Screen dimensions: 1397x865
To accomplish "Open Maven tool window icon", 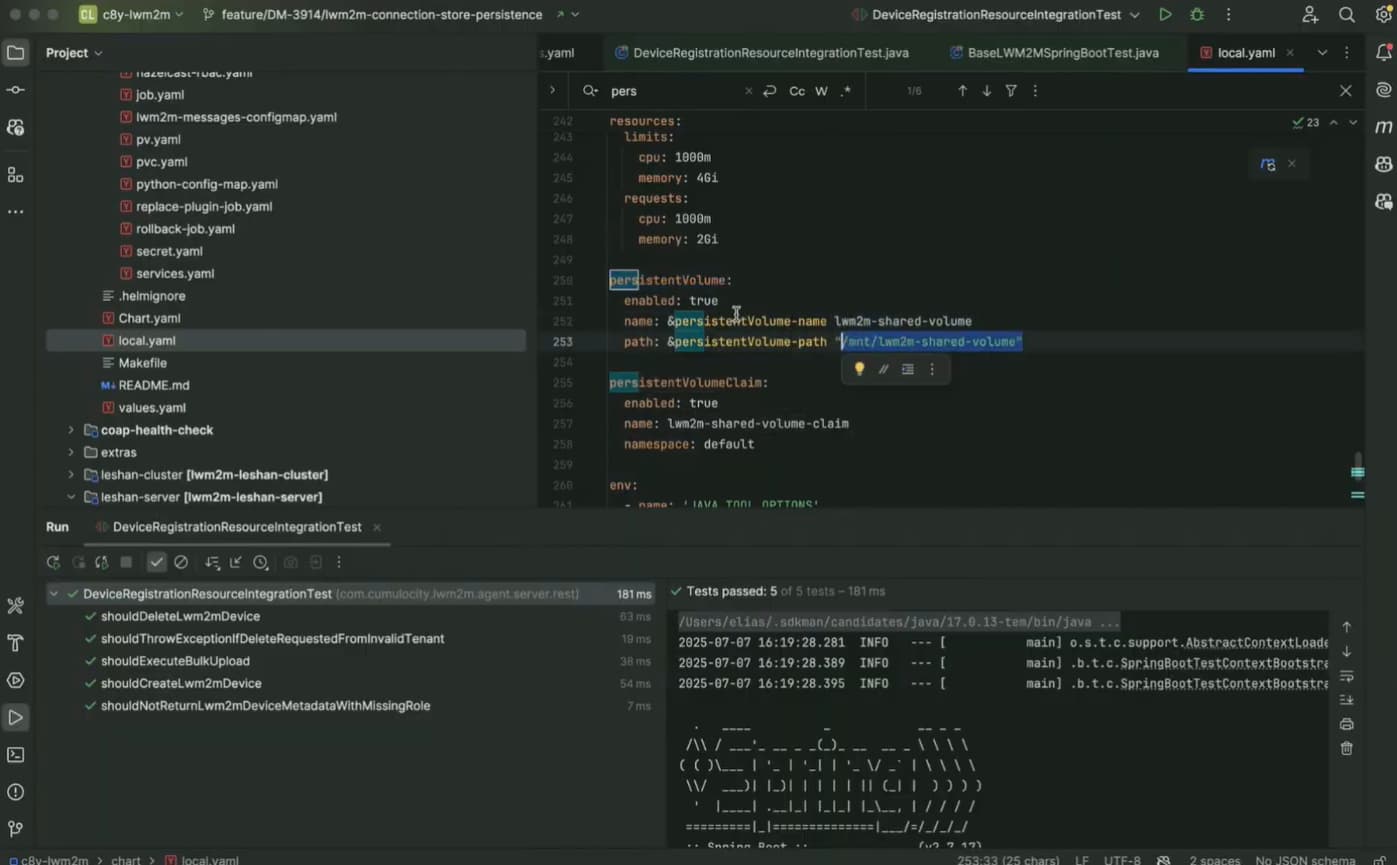I will 1384,127.
